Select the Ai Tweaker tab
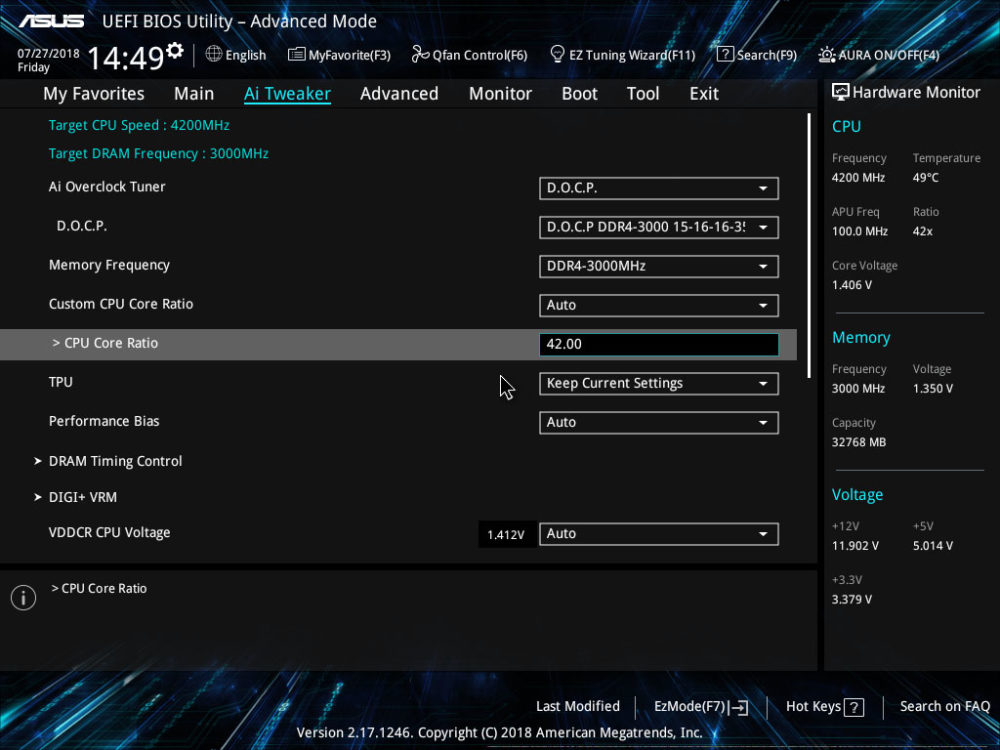The image size is (1000, 750). [x=287, y=94]
